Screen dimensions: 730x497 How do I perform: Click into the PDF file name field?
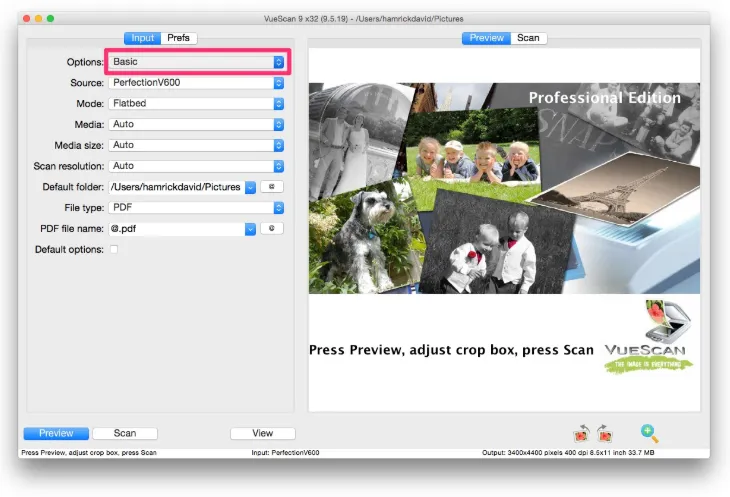176,229
